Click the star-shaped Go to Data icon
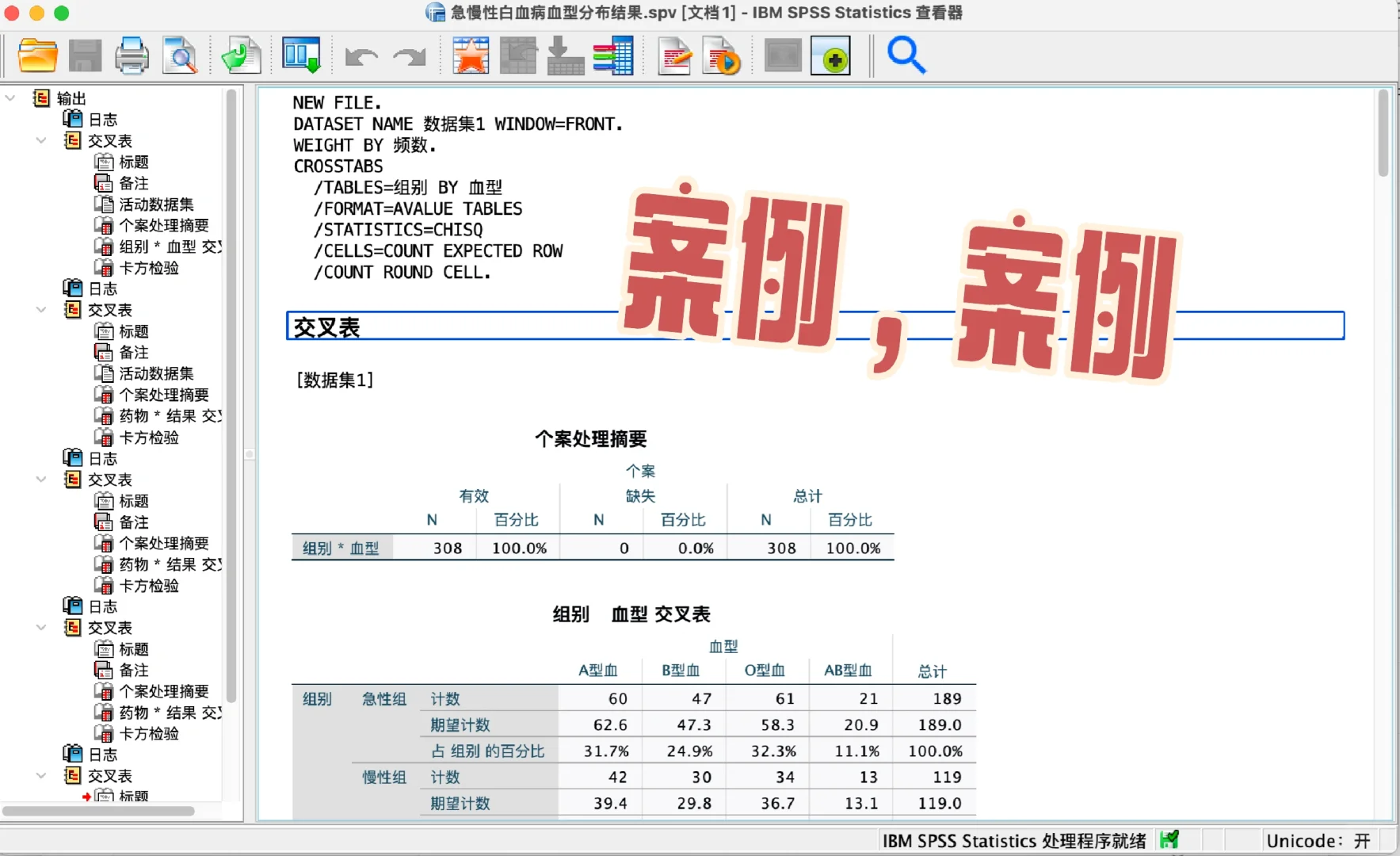The height and width of the screenshot is (856, 1400). tap(471, 55)
